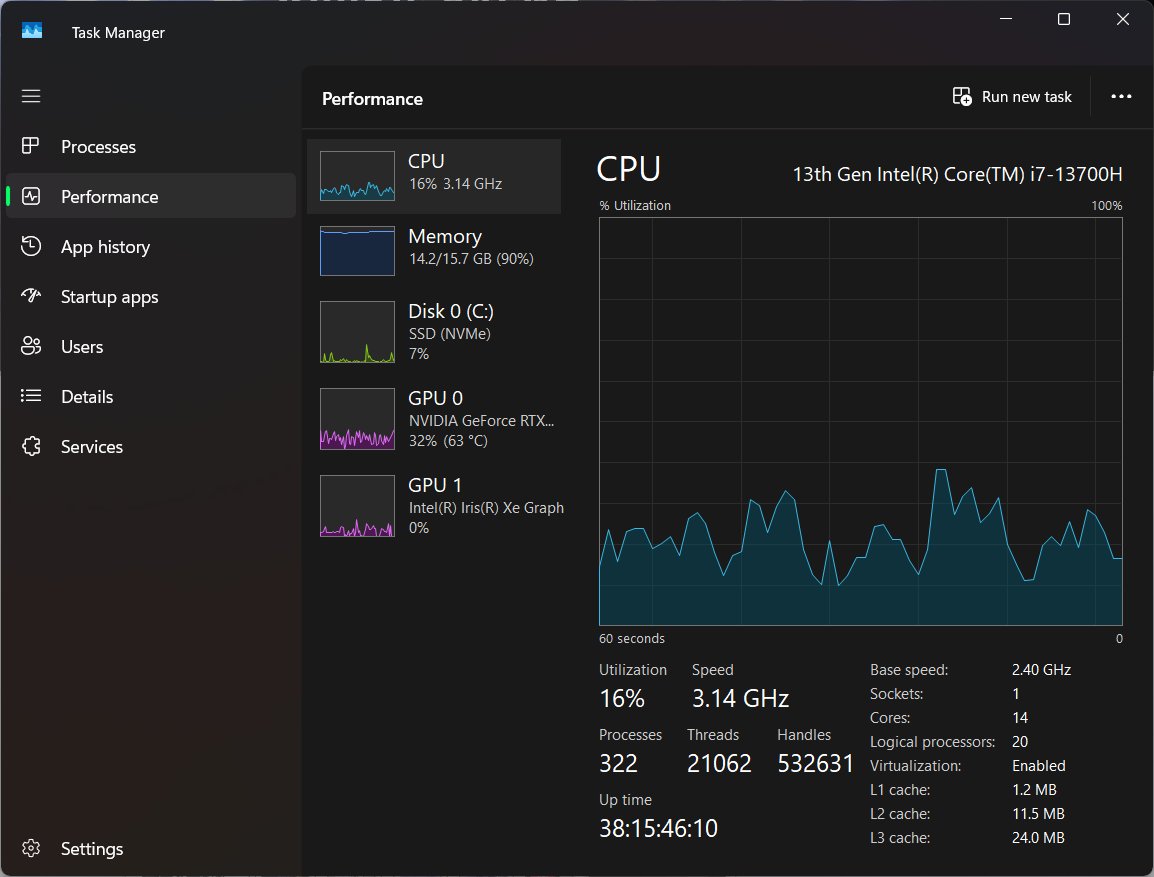Click the Performance sidebar icon
The width and height of the screenshot is (1154, 877).
click(31, 196)
